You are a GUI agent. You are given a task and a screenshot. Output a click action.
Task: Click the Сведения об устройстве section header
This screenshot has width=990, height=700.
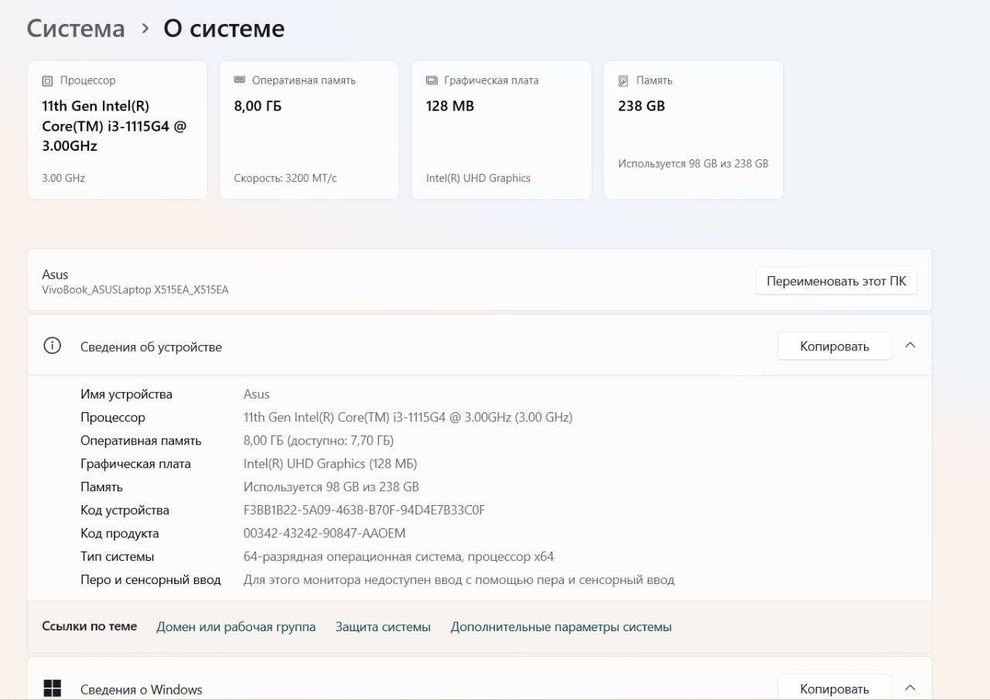[480, 346]
